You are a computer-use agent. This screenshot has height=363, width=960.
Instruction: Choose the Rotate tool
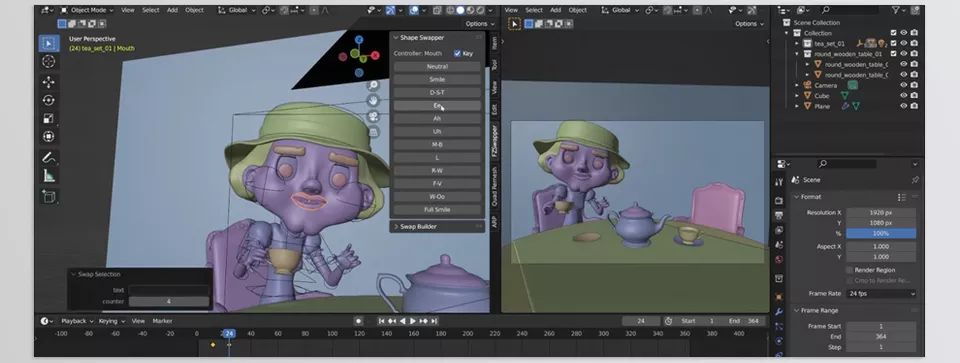tap(48, 100)
